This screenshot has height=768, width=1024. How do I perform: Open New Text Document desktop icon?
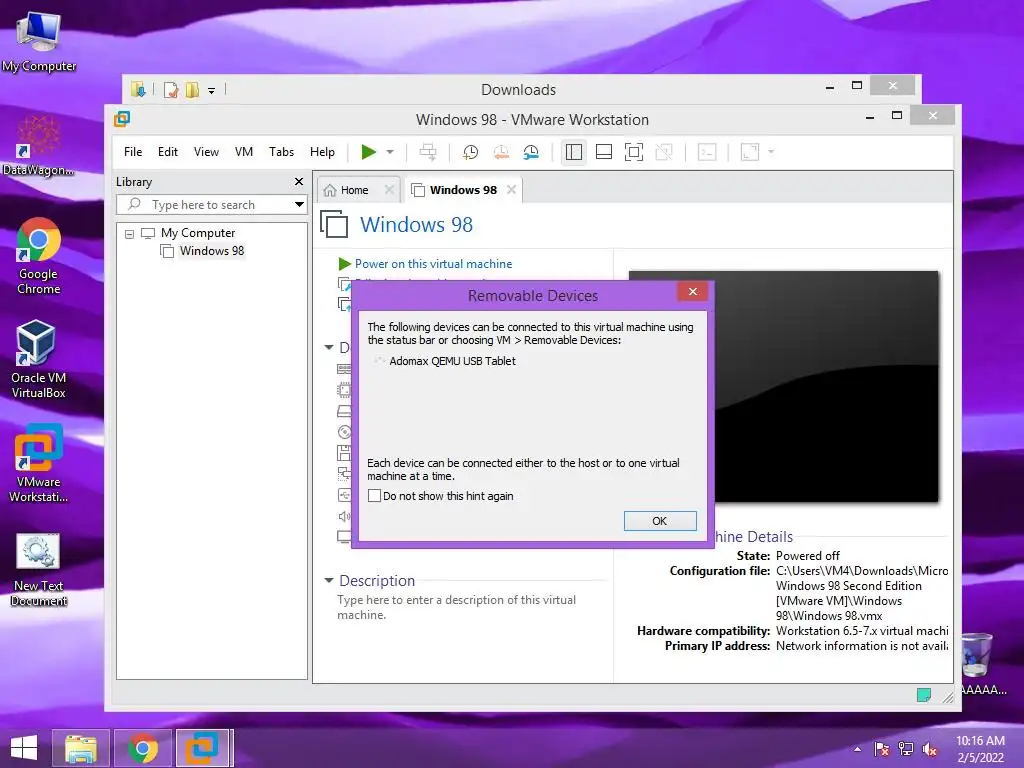[x=39, y=570]
